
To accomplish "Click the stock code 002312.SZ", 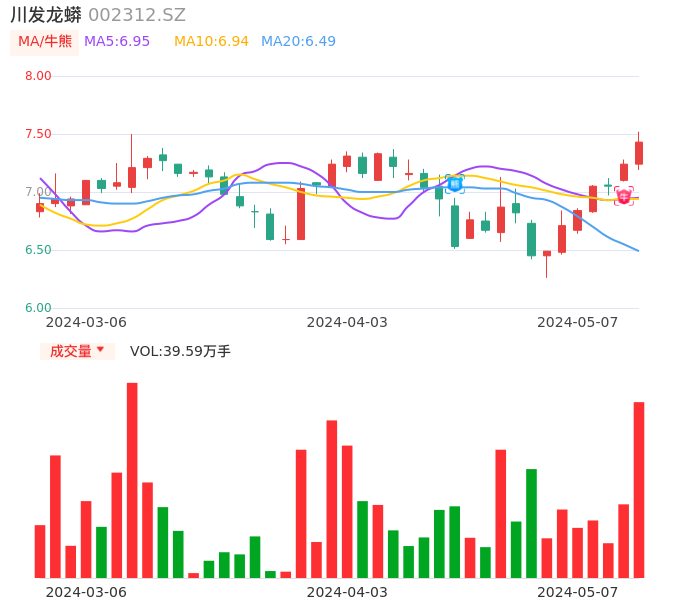I will (137, 15).
